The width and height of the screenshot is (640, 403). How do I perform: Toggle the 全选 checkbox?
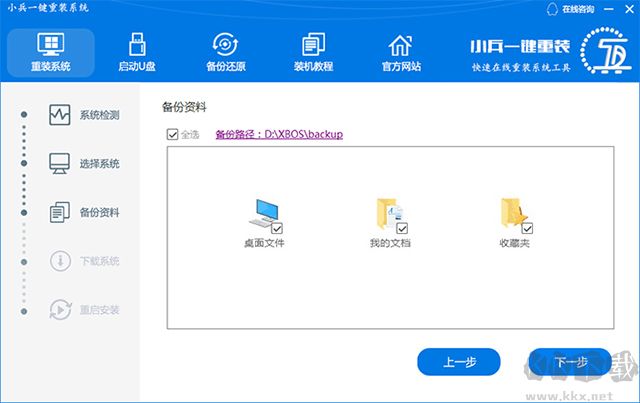pos(173,134)
